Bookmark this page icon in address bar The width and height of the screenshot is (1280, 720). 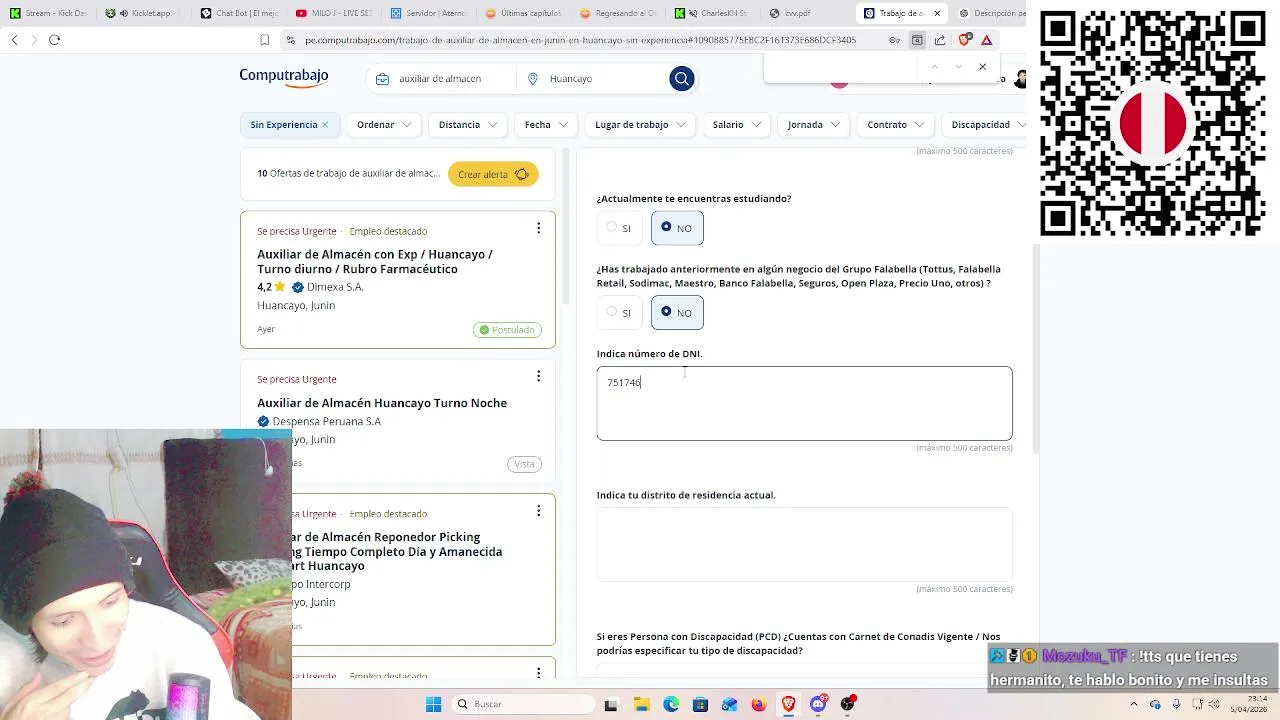(265, 40)
